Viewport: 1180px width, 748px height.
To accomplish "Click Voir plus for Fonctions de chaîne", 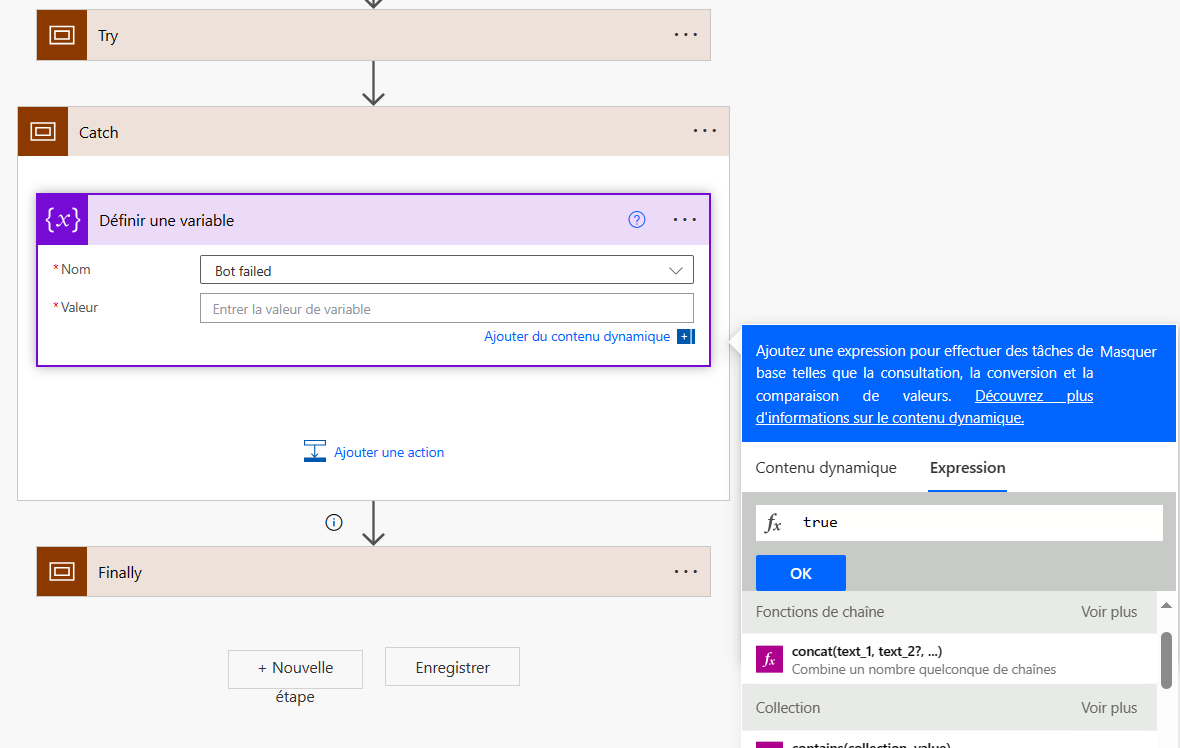I will pos(1109,612).
